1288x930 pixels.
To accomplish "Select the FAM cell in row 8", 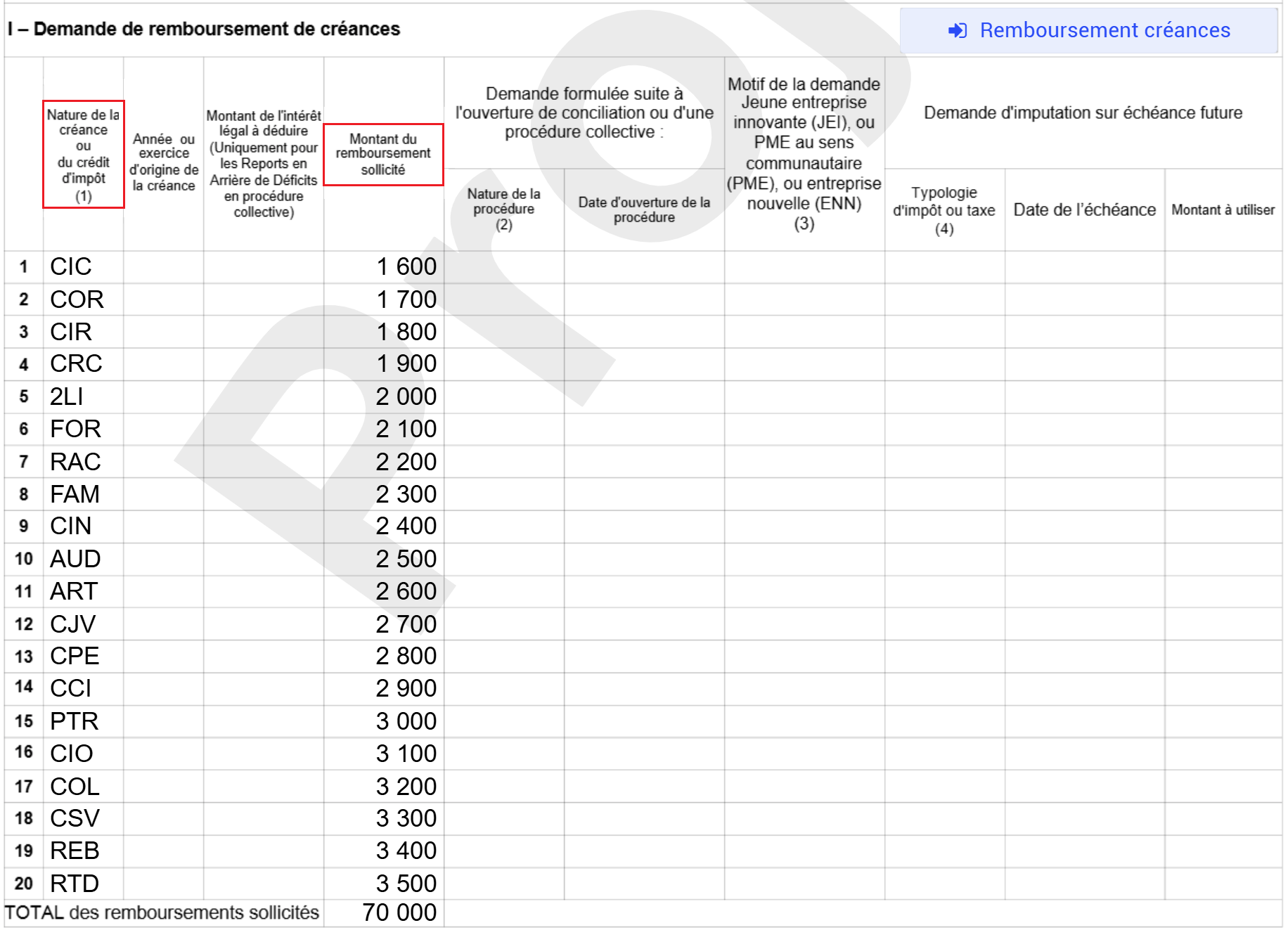I will pos(83,494).
